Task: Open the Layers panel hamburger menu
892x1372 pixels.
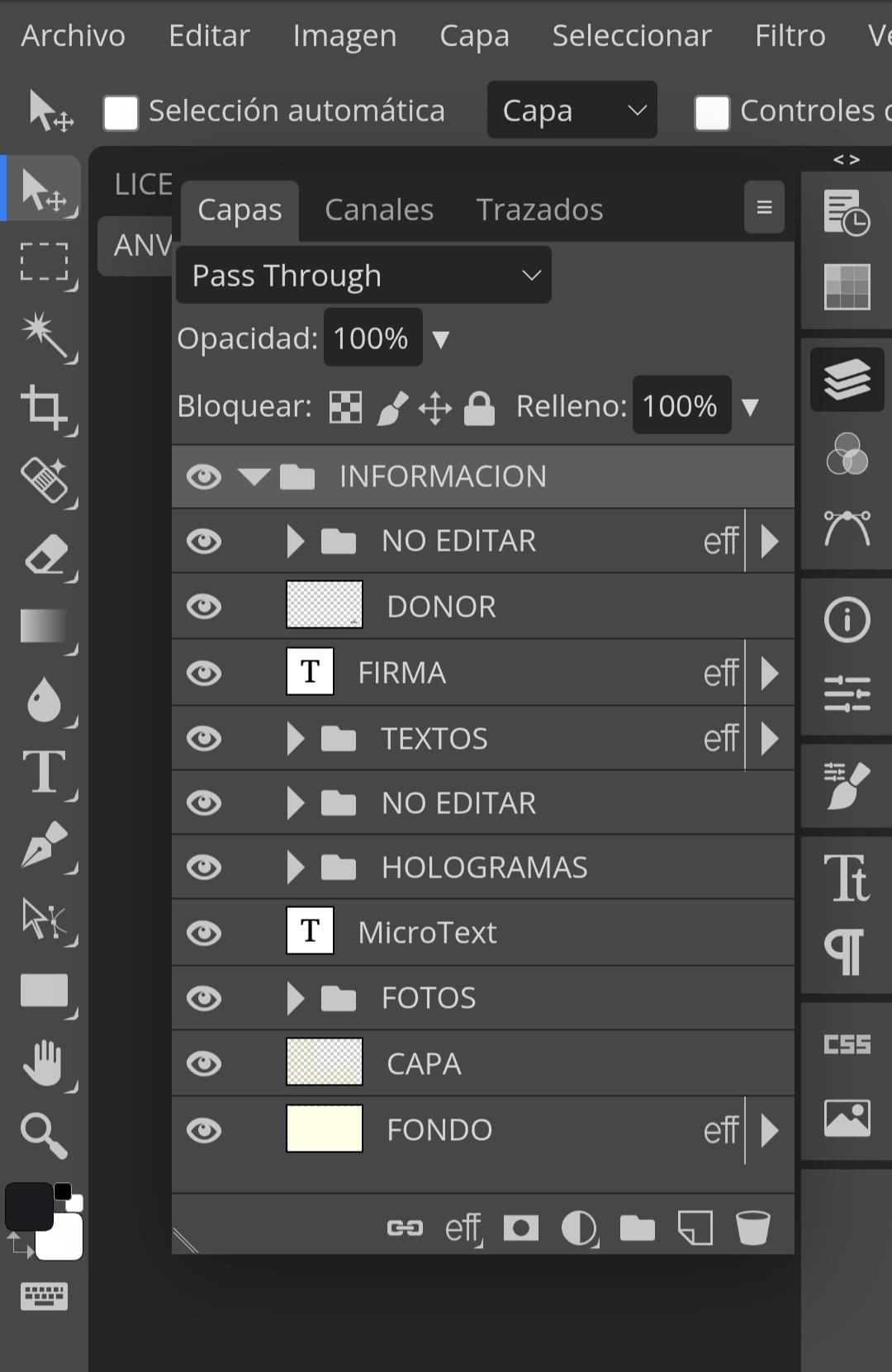Action: [x=765, y=207]
